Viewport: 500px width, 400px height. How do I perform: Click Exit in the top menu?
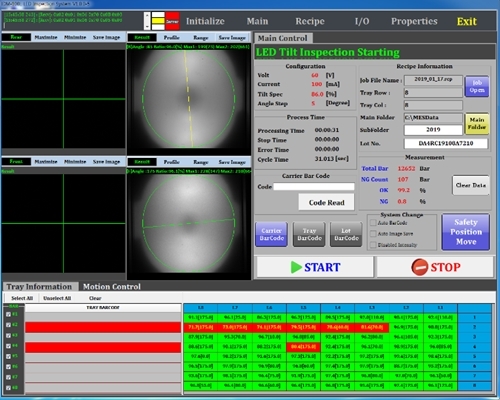click(x=467, y=21)
